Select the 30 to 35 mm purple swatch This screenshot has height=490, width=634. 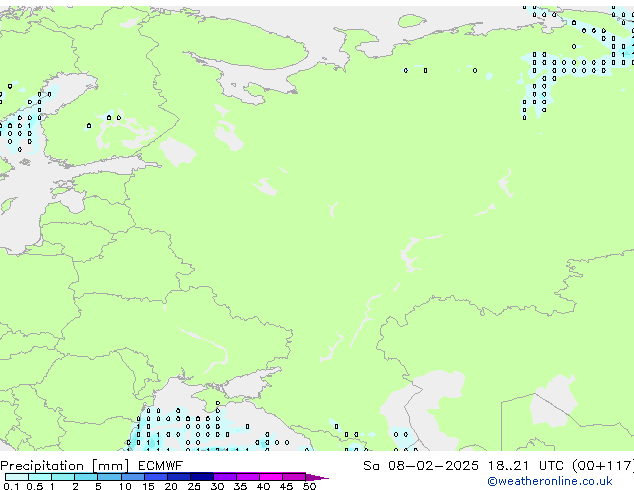pos(225,477)
